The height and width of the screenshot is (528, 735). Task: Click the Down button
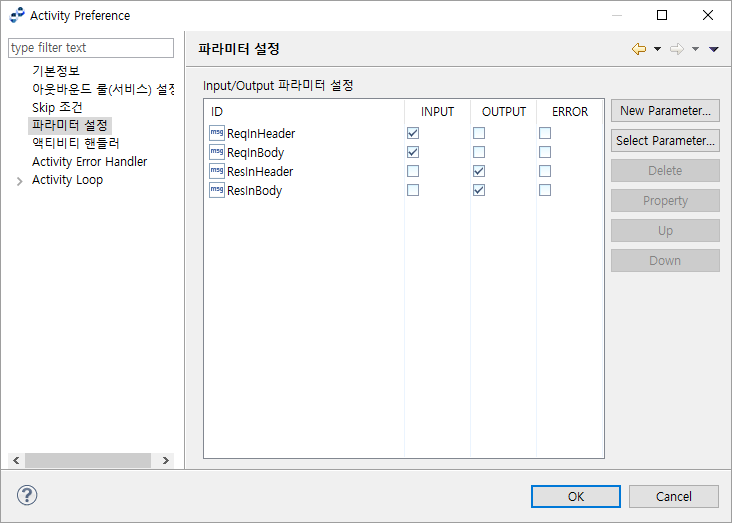coord(665,261)
